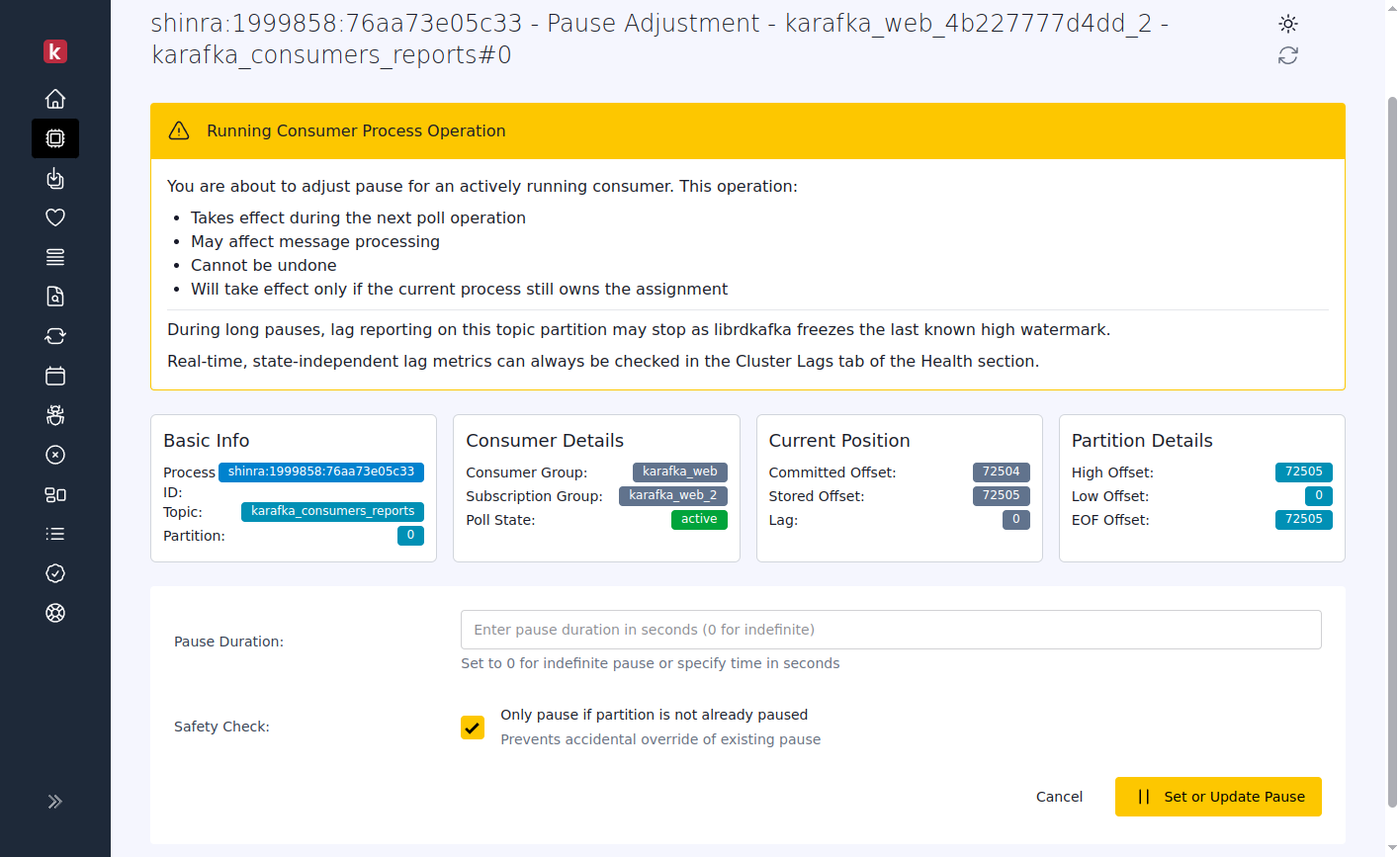Viewport: 1400px width, 857px height.
Task: Toggle the light/dark theme sun icon
Action: click(x=1287, y=23)
